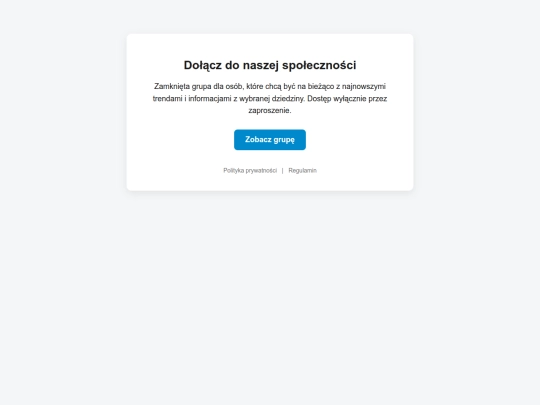
Task: Click the word informacjami in the description
Action: click(x=210, y=98)
